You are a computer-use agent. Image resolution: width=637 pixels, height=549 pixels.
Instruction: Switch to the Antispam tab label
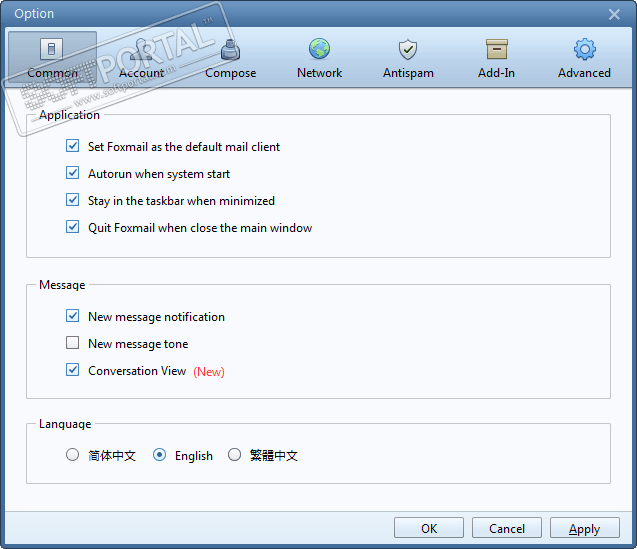(408, 73)
